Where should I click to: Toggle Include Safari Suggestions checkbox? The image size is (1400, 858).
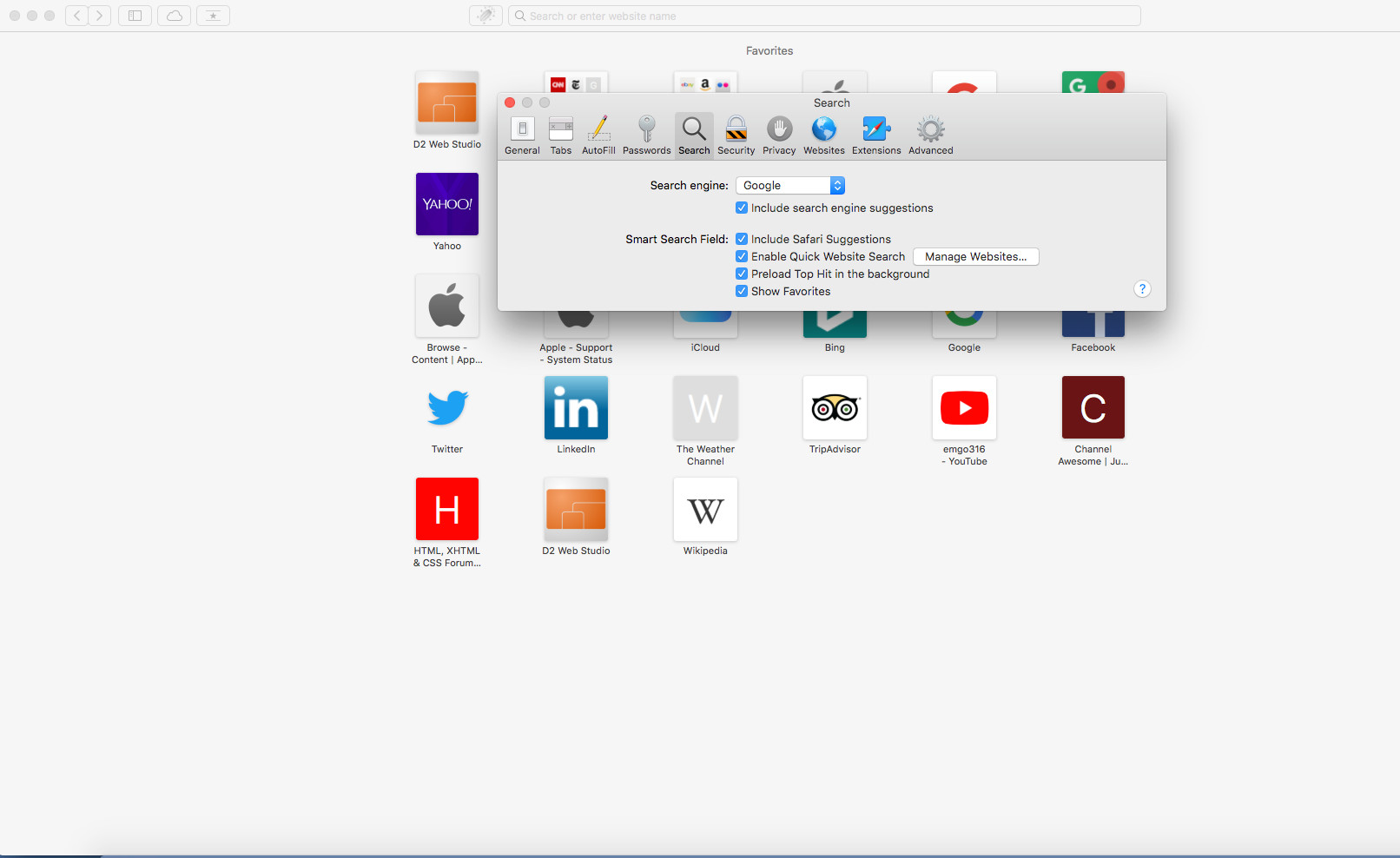click(x=742, y=240)
